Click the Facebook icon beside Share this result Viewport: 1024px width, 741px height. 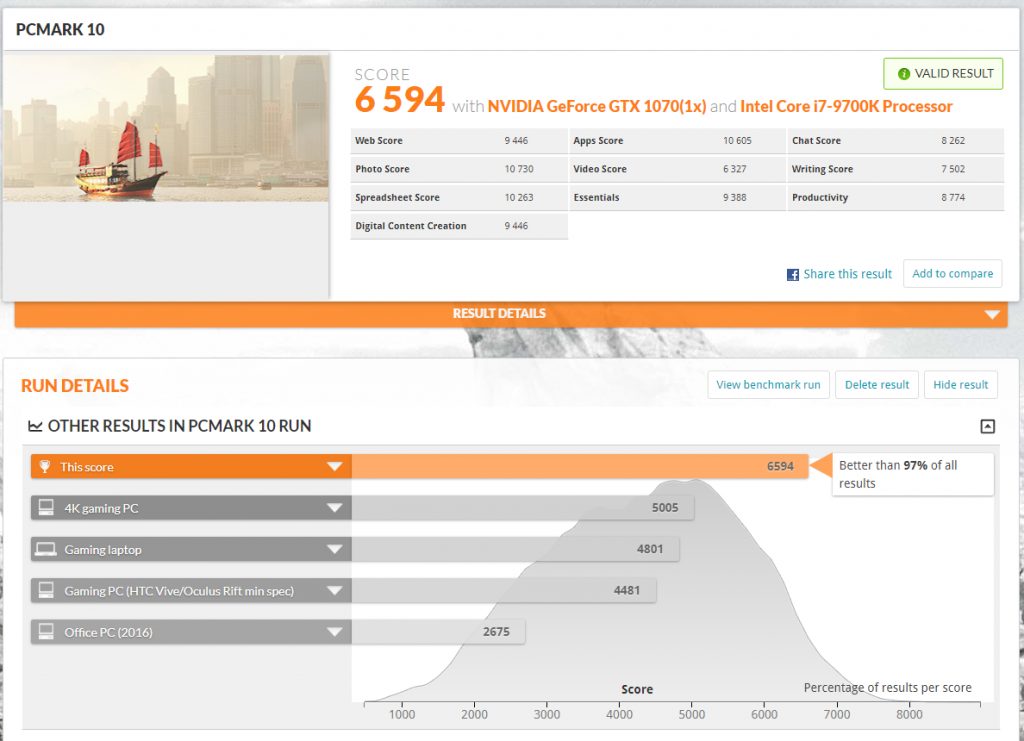click(x=793, y=275)
